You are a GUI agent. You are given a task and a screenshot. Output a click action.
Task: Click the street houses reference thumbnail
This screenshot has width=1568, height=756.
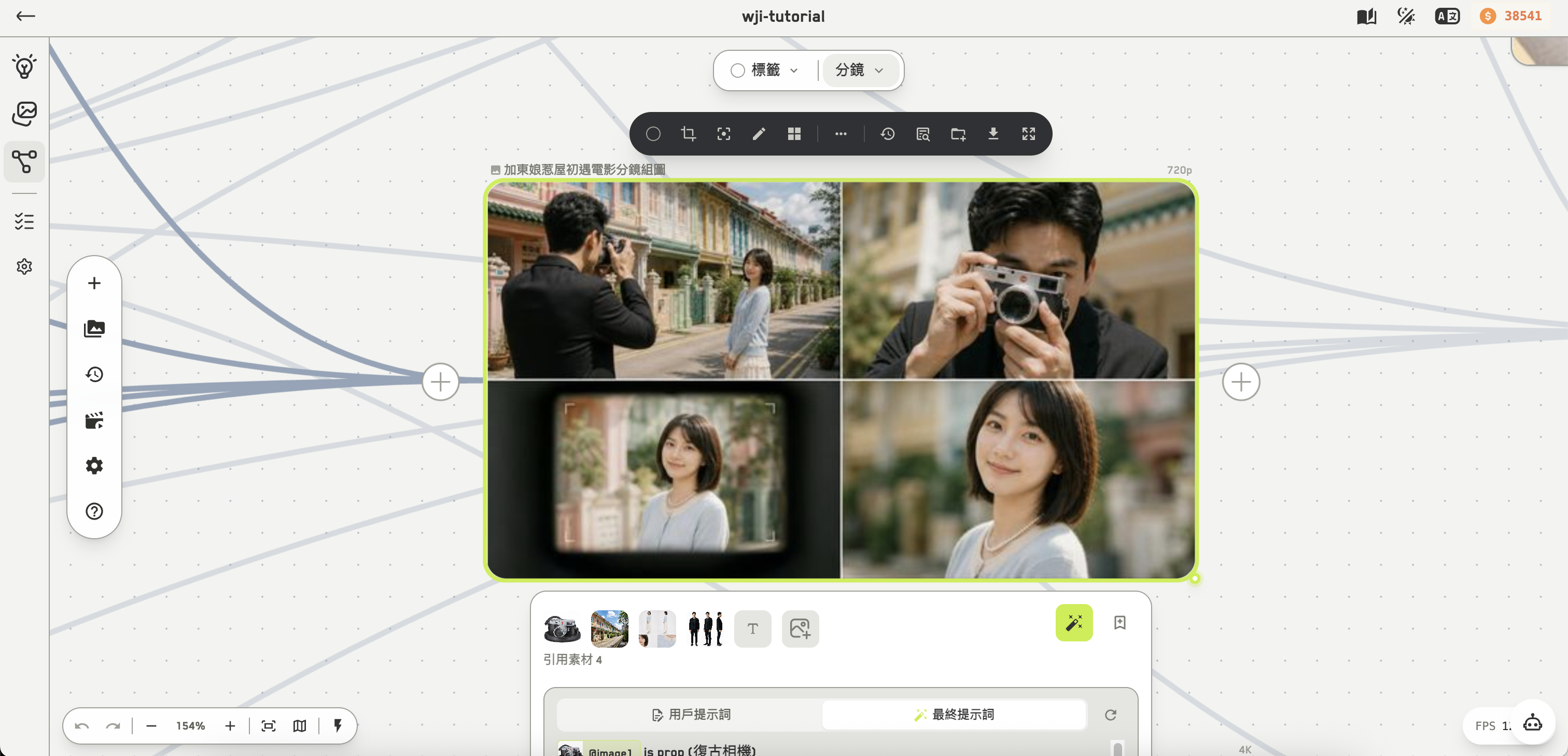click(x=609, y=629)
